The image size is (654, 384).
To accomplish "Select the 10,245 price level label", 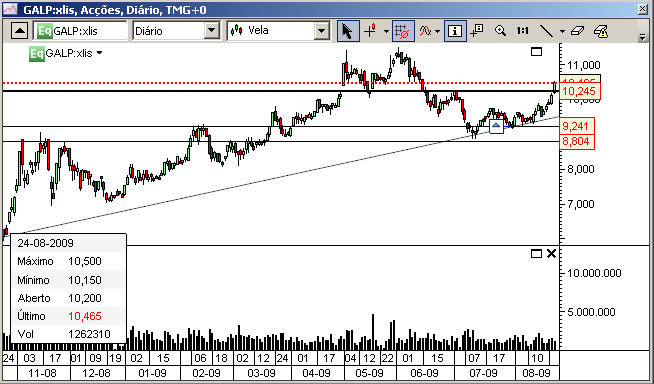I will coord(581,91).
